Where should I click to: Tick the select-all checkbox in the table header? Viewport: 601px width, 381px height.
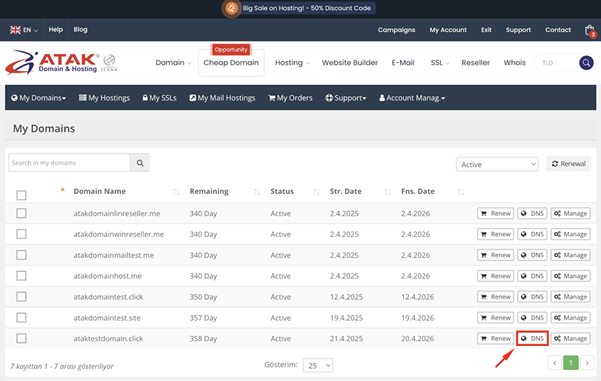pos(21,195)
